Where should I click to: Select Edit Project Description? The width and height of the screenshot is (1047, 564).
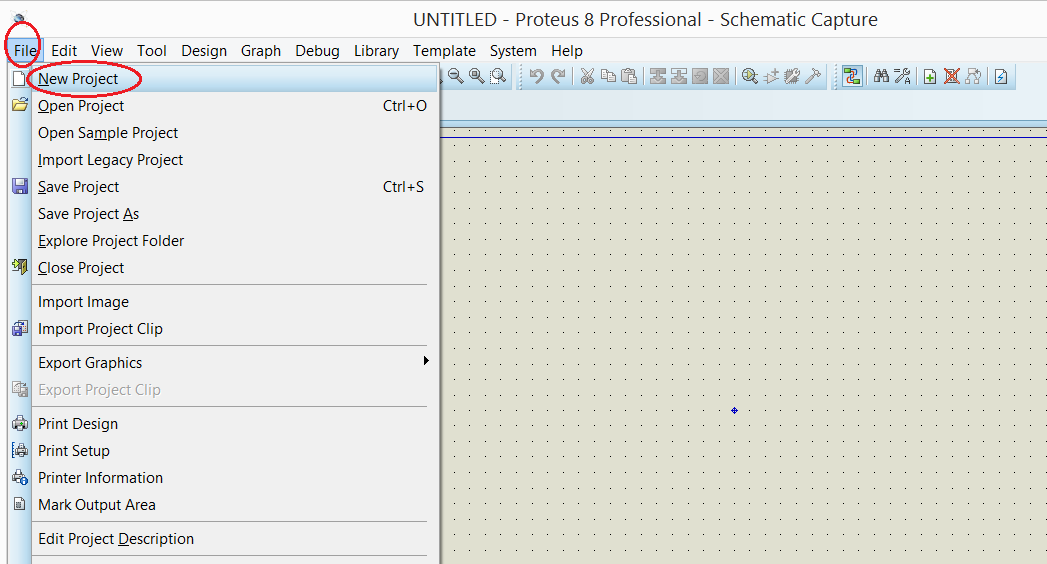224,539
